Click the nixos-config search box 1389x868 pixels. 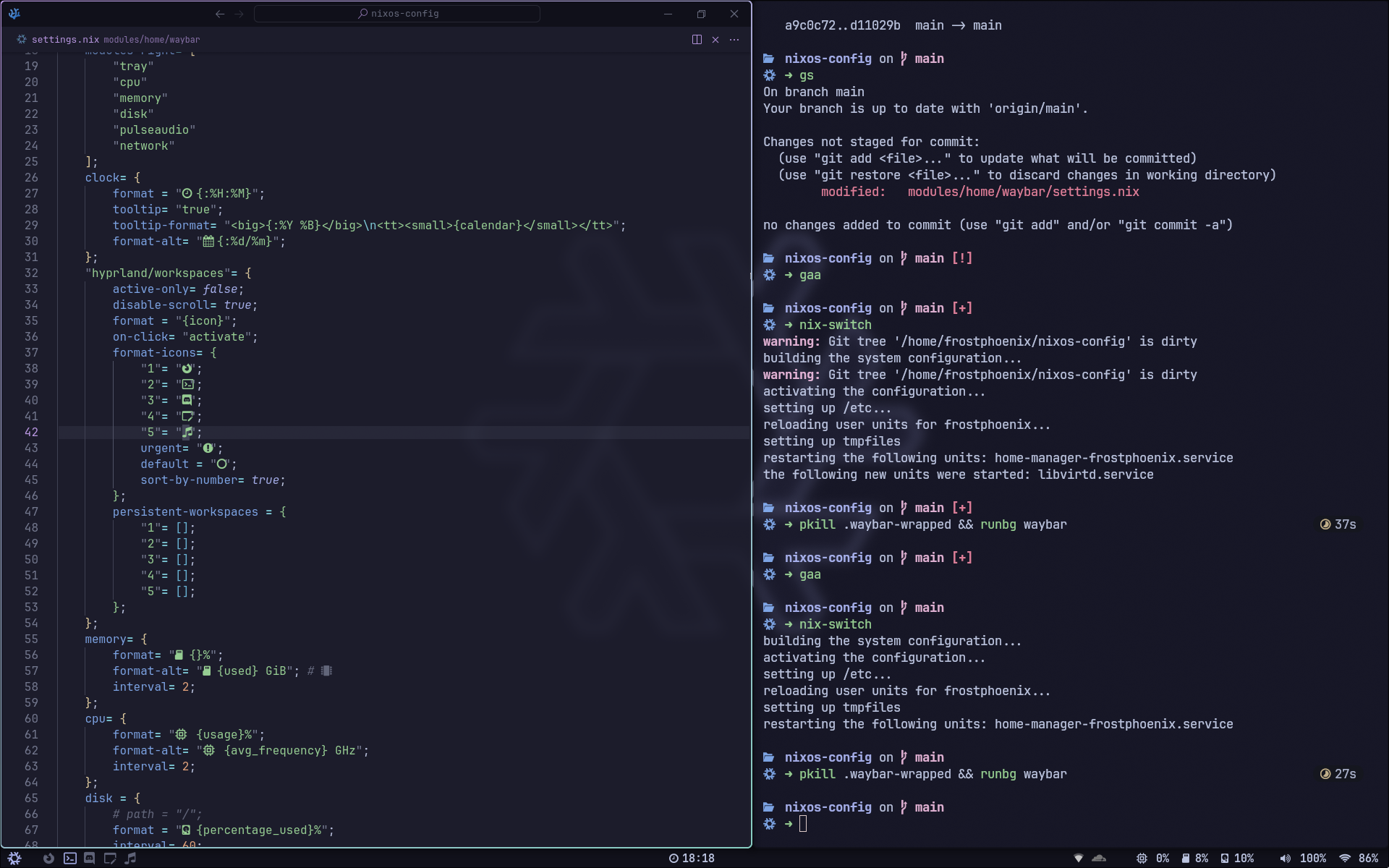[397, 14]
